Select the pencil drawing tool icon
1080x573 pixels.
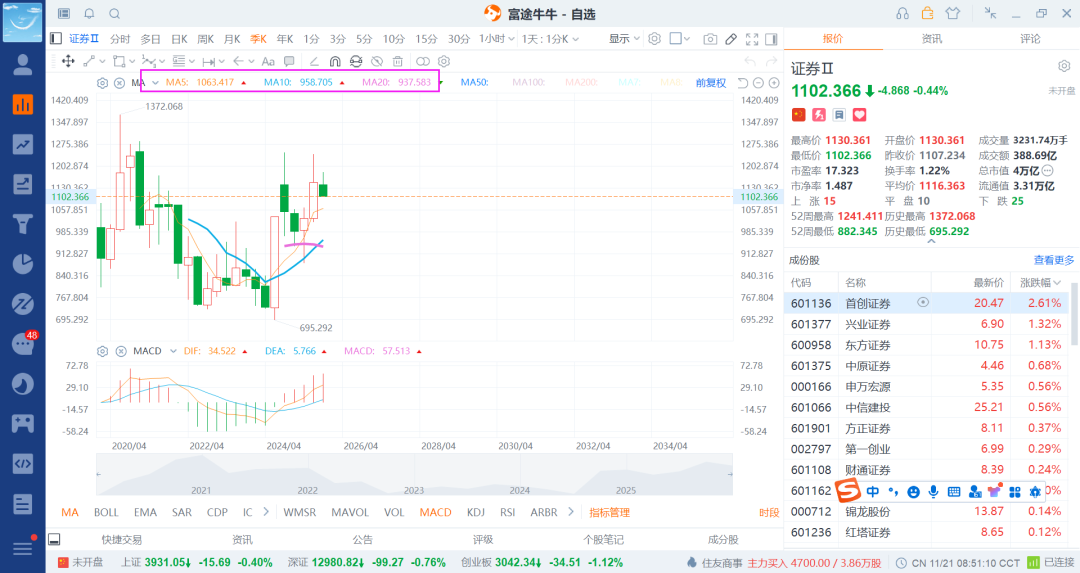click(731, 39)
